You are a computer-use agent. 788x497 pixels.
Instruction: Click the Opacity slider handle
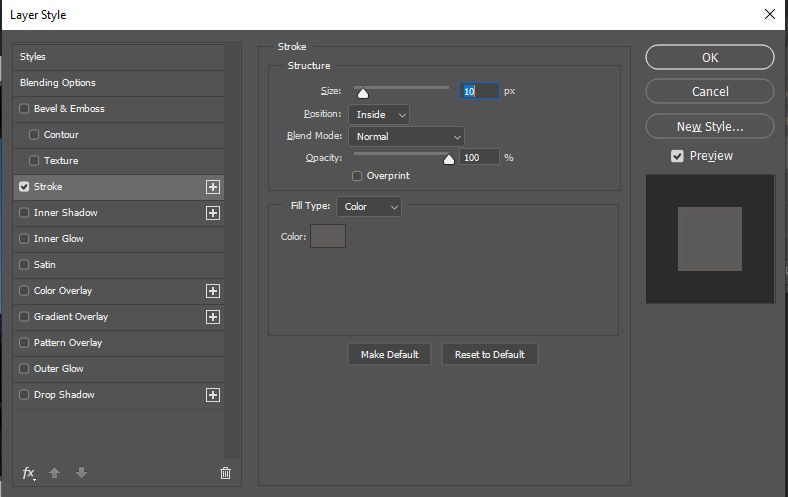(x=449, y=159)
